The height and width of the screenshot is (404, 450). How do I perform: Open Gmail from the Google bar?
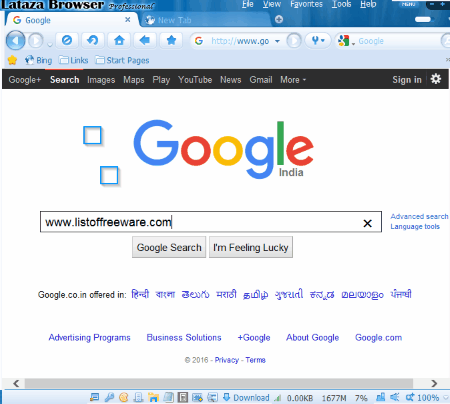click(261, 80)
